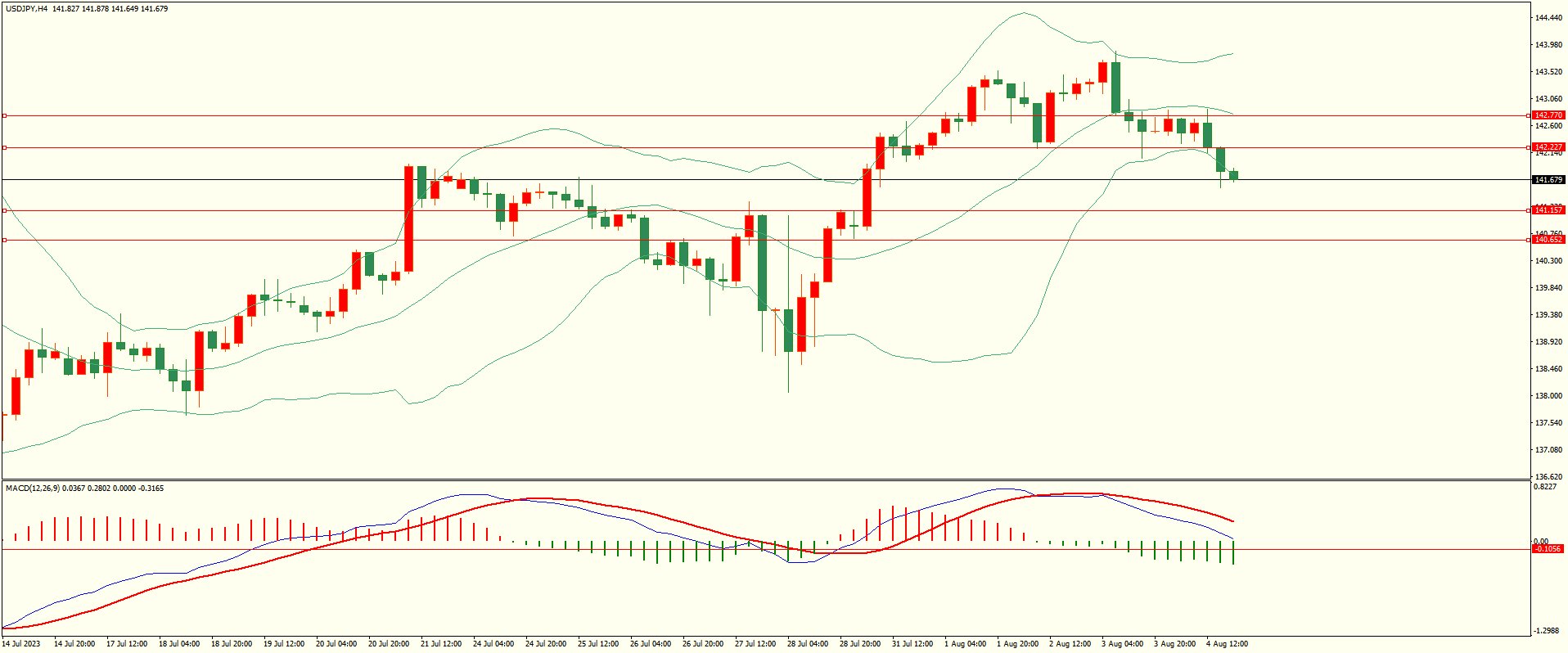This screenshot has width=1568, height=653.
Task: Click the 3 Aug 04:00 time label
Action: click(1123, 644)
